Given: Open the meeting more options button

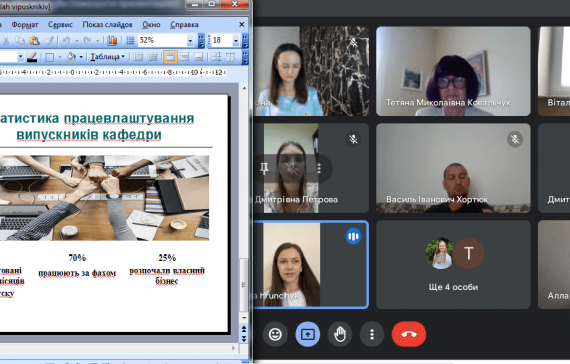Looking at the screenshot, I should click(372, 334).
